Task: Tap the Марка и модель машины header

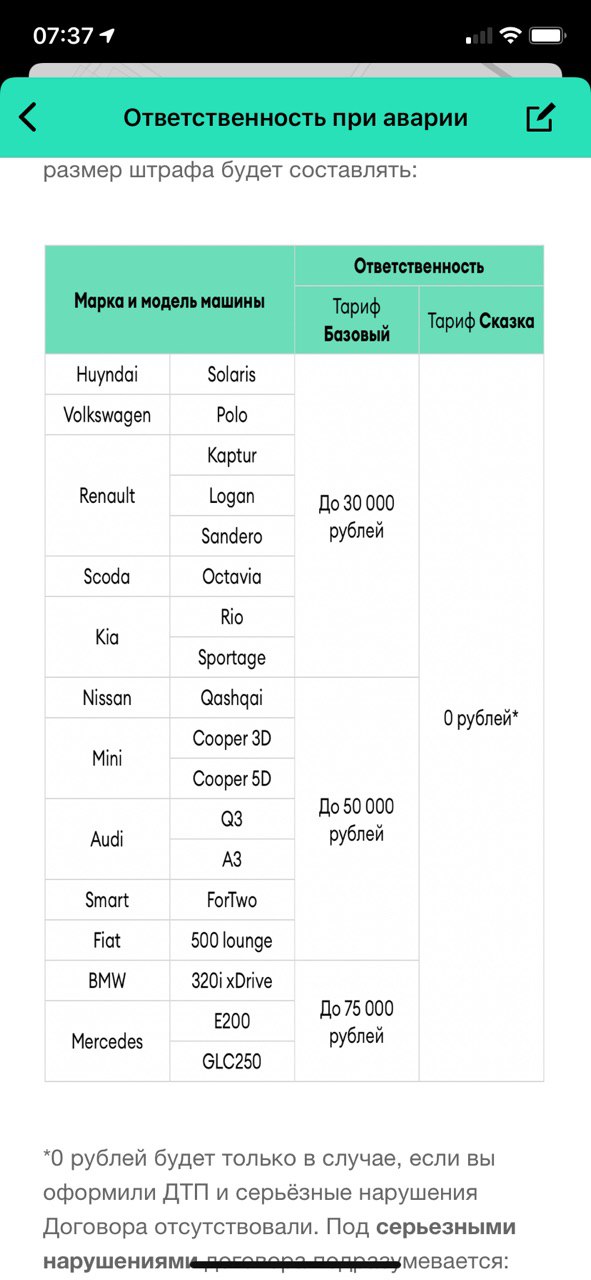Action: tap(170, 300)
